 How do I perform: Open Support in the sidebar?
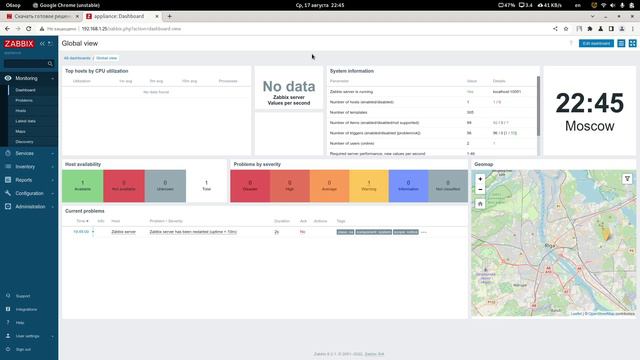tap(23, 296)
